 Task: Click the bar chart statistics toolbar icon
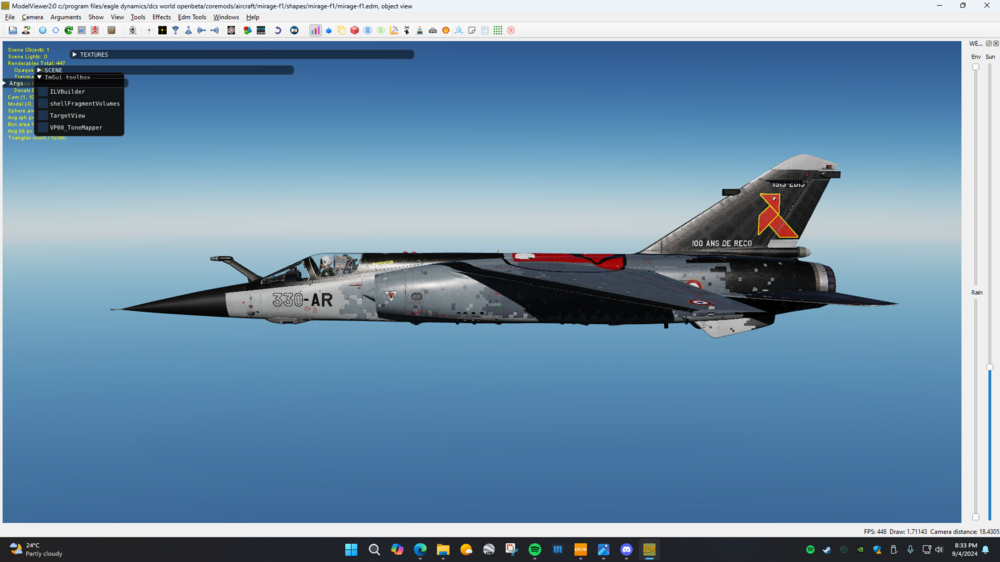click(x=315, y=30)
